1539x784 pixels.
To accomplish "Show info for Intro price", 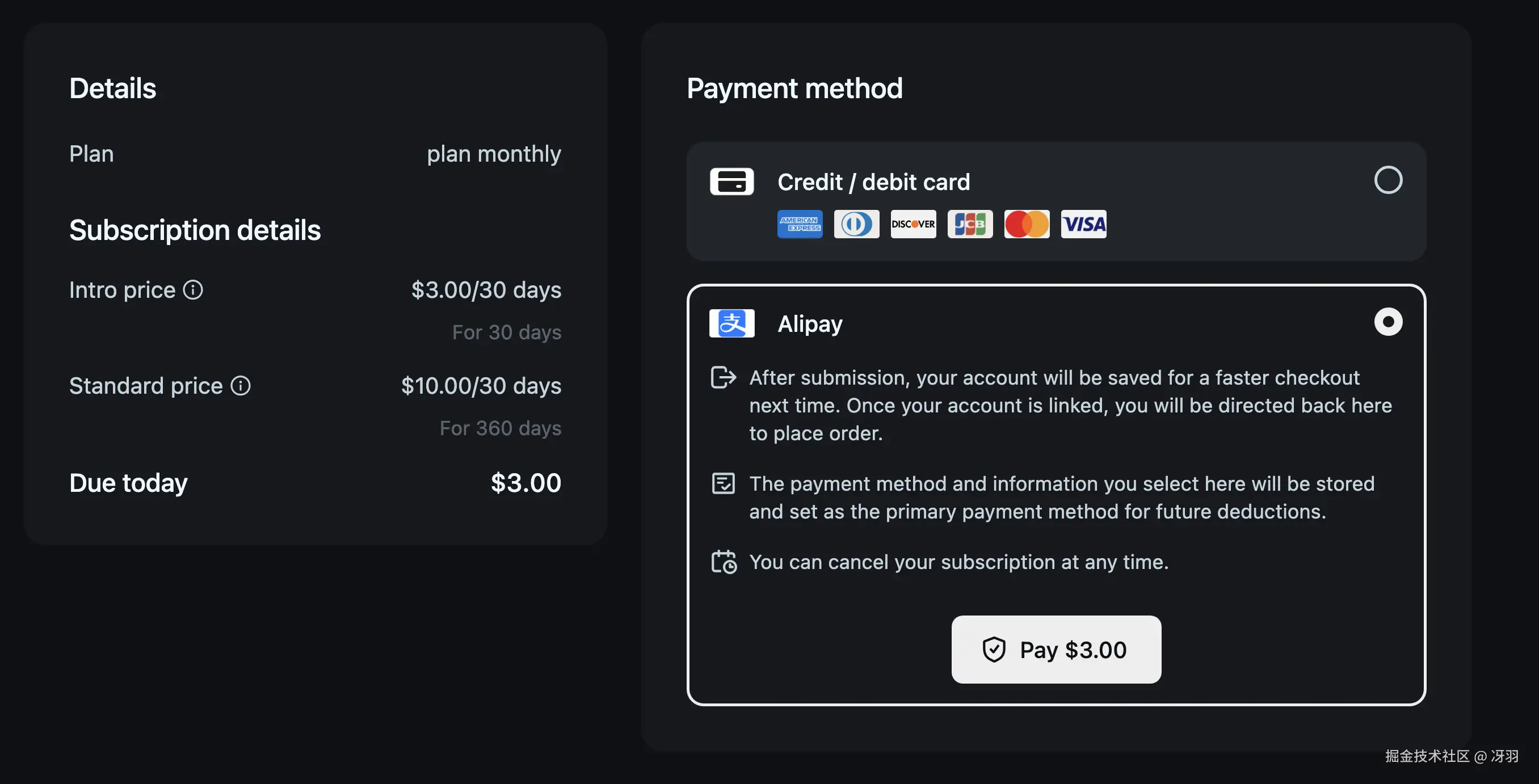I will click(x=193, y=290).
